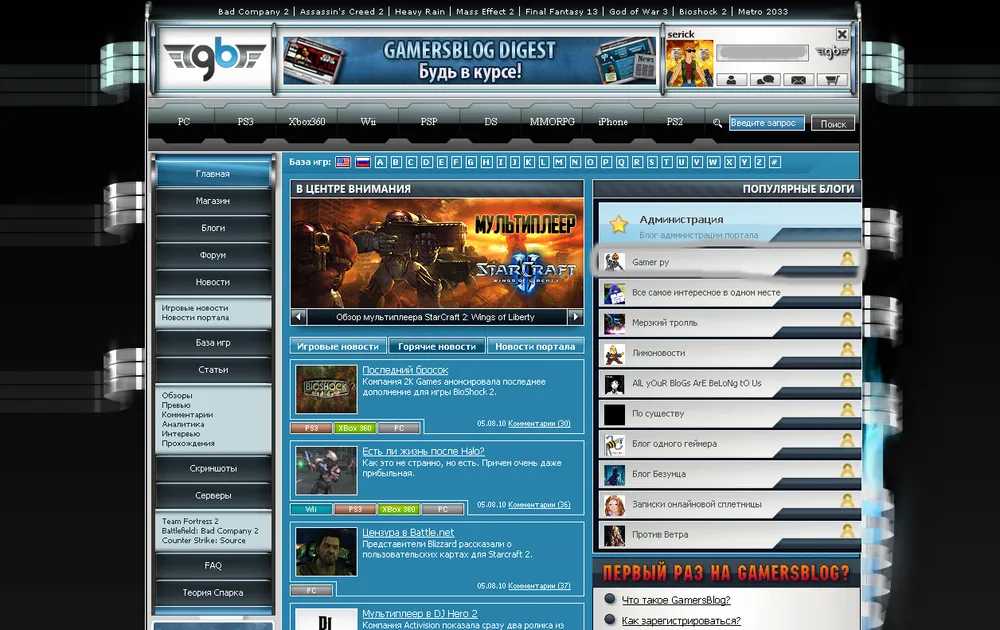This screenshot has width=1000, height=630.
Task: Click the BioShock 2 news thumbnail
Action: (x=327, y=389)
